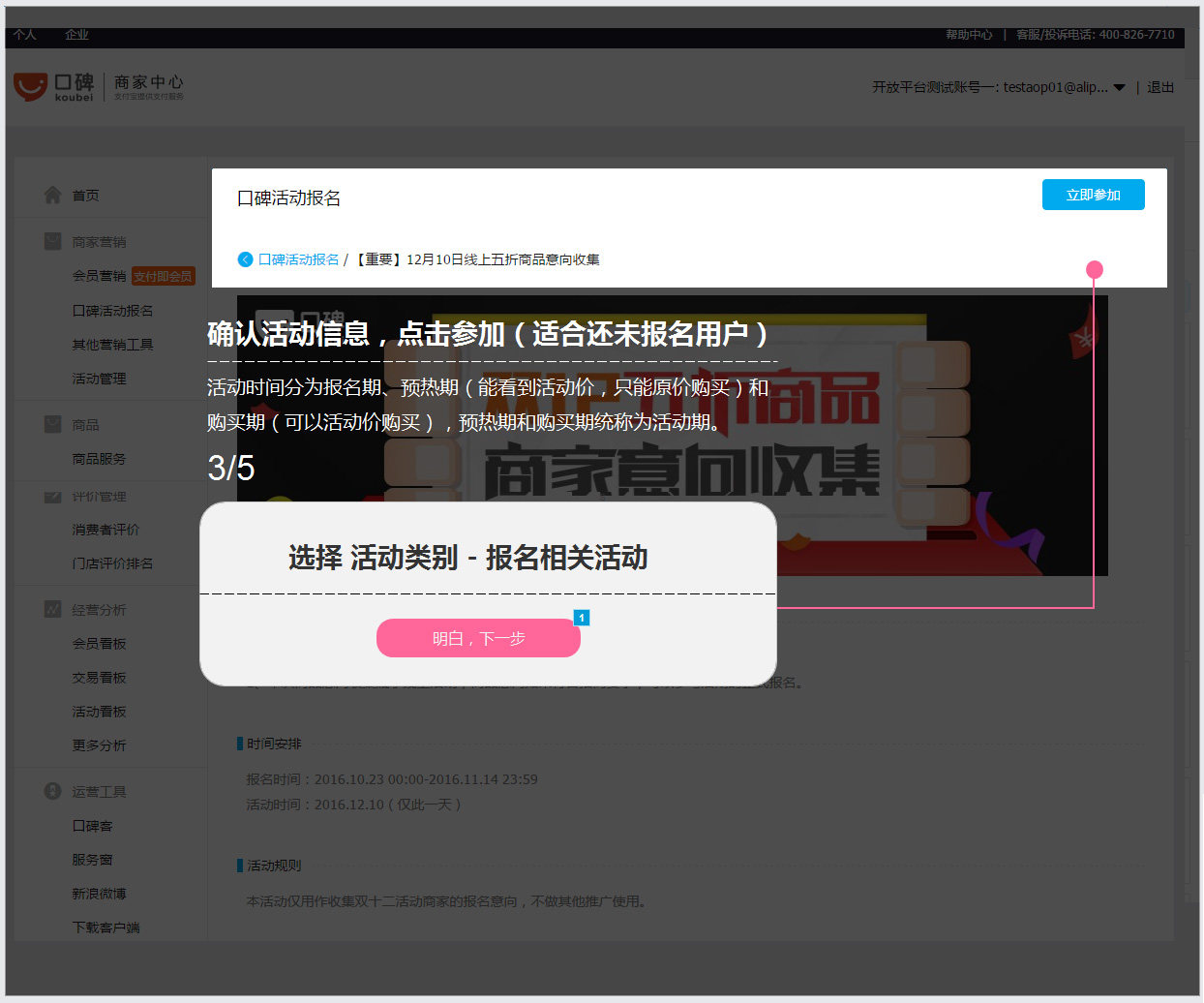
Task: Open 会员看板 in the sidebar
Action: [x=99, y=644]
